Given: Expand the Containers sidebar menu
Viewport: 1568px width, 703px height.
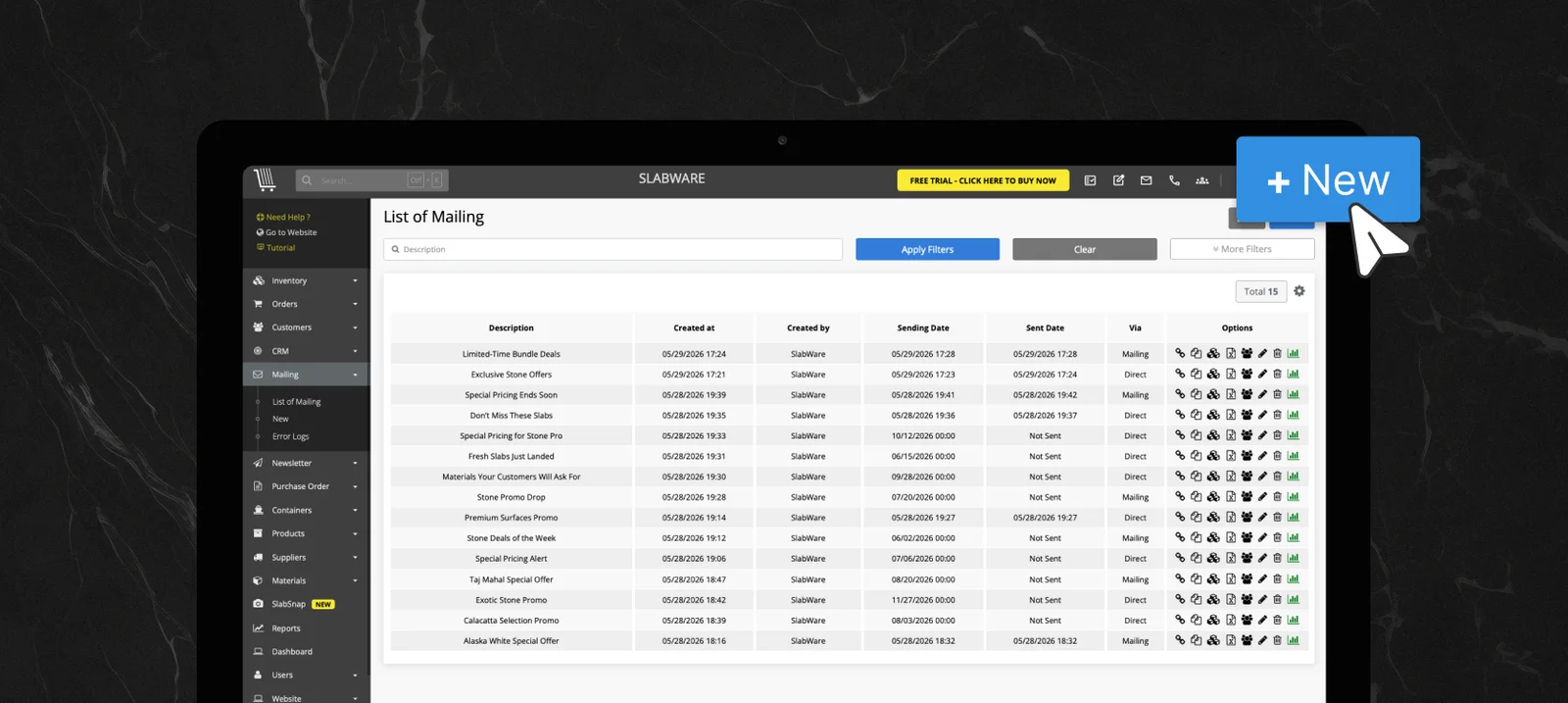Looking at the screenshot, I should 306,510.
